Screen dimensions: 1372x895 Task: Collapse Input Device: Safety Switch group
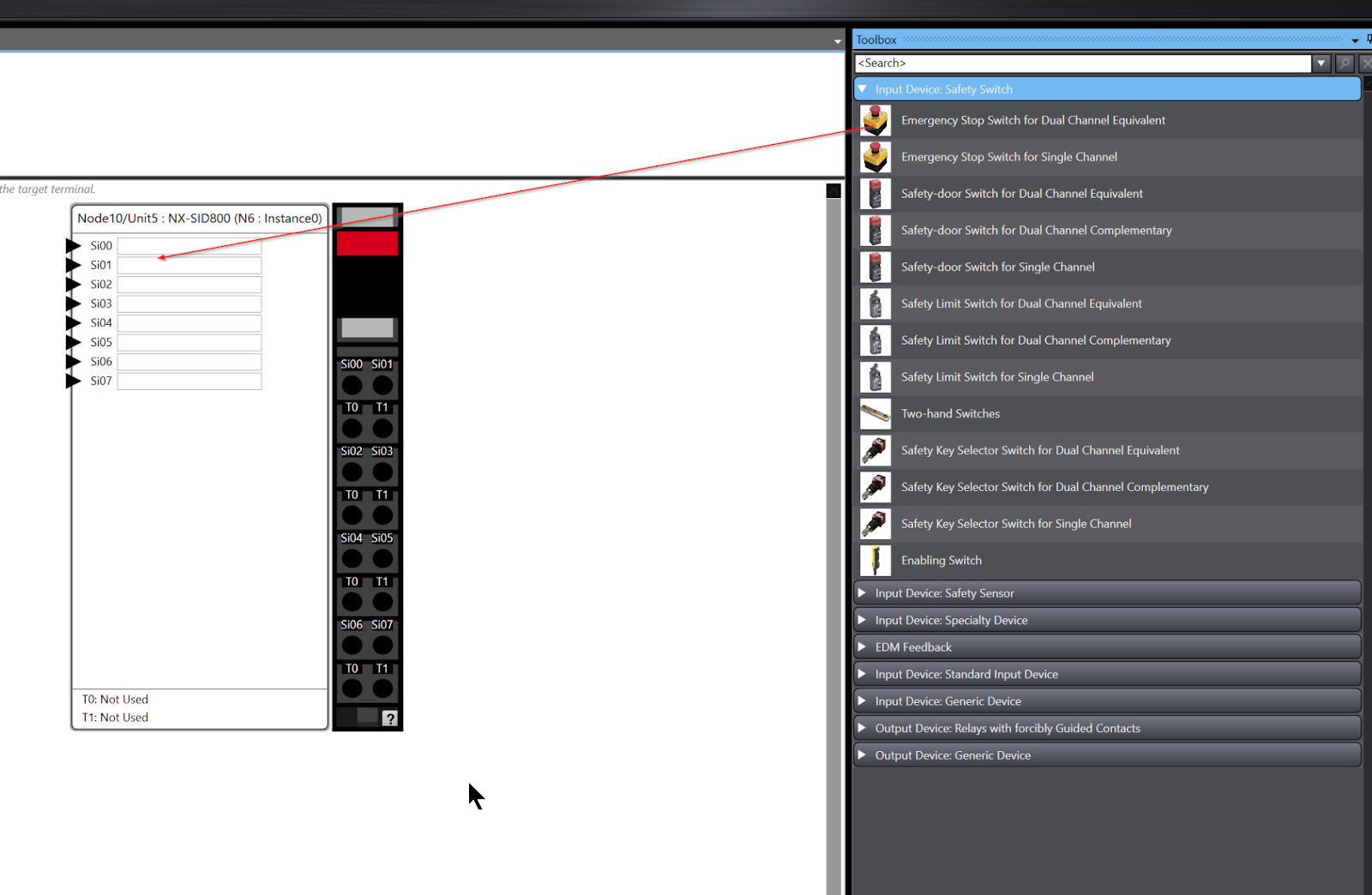[x=863, y=89]
